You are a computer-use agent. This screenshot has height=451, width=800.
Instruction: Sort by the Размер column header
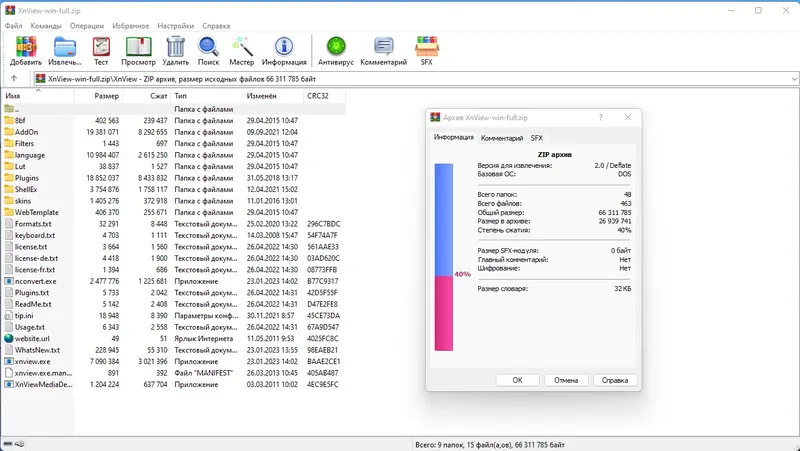(x=98, y=95)
